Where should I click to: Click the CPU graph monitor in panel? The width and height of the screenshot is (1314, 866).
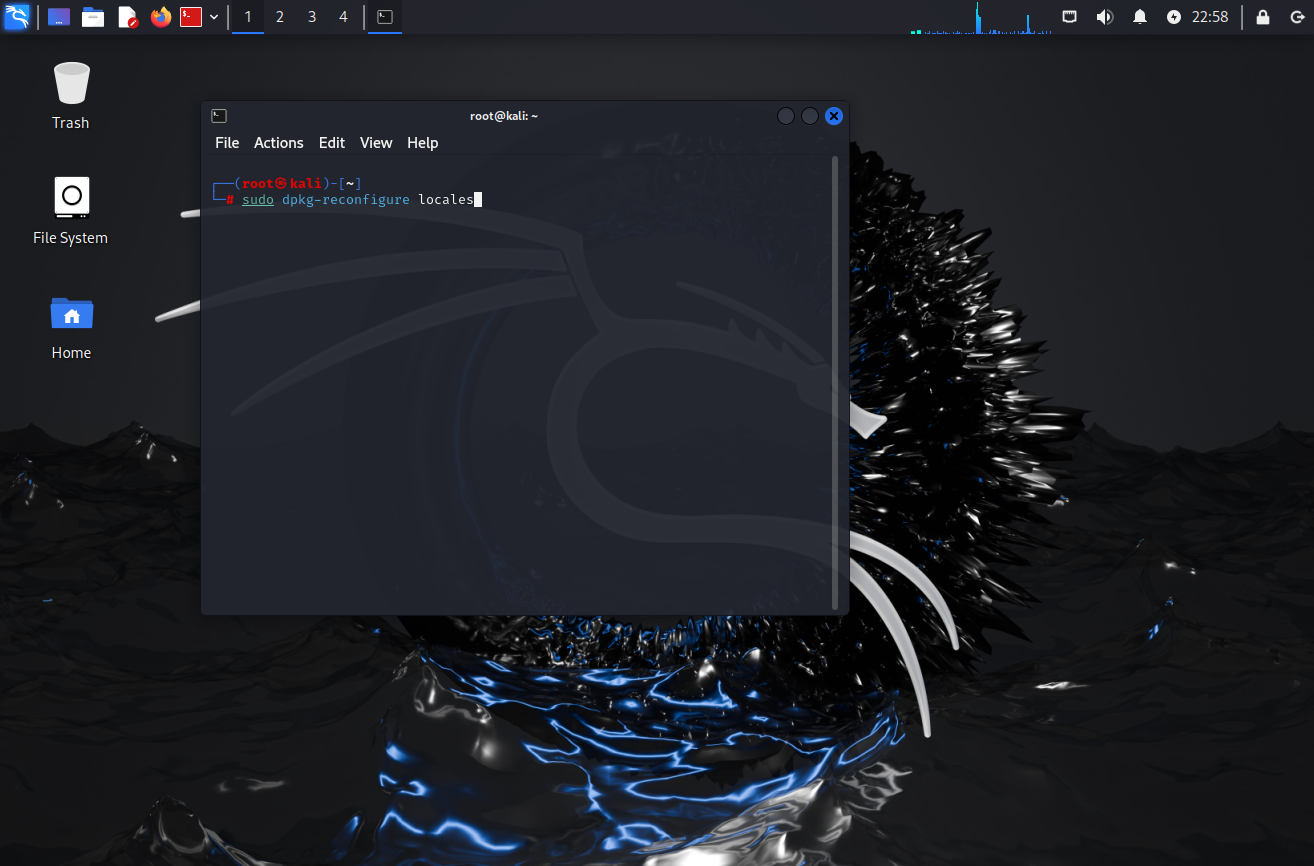pyautogui.click(x=981, y=18)
